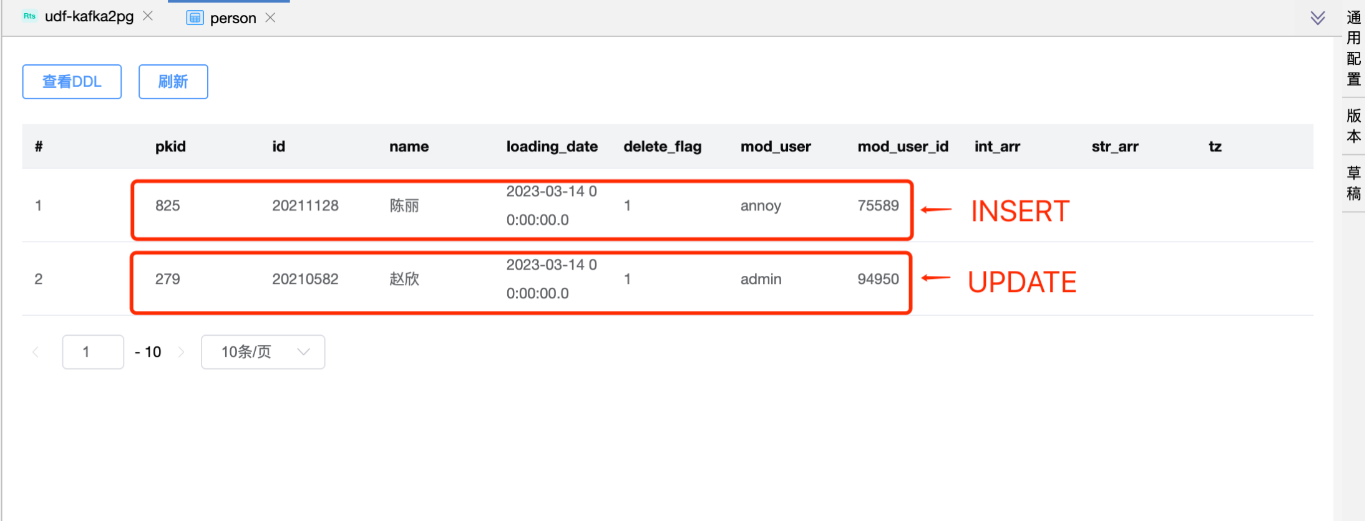
Task: Open the 草稿 side panel
Action: click(x=1353, y=183)
